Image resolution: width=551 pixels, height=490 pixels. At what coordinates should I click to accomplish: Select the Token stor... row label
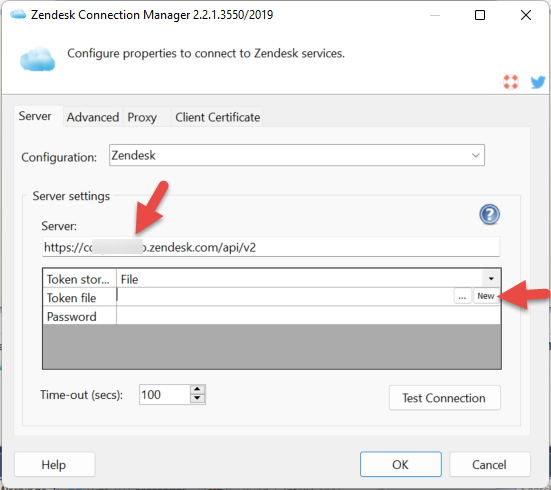point(80,279)
